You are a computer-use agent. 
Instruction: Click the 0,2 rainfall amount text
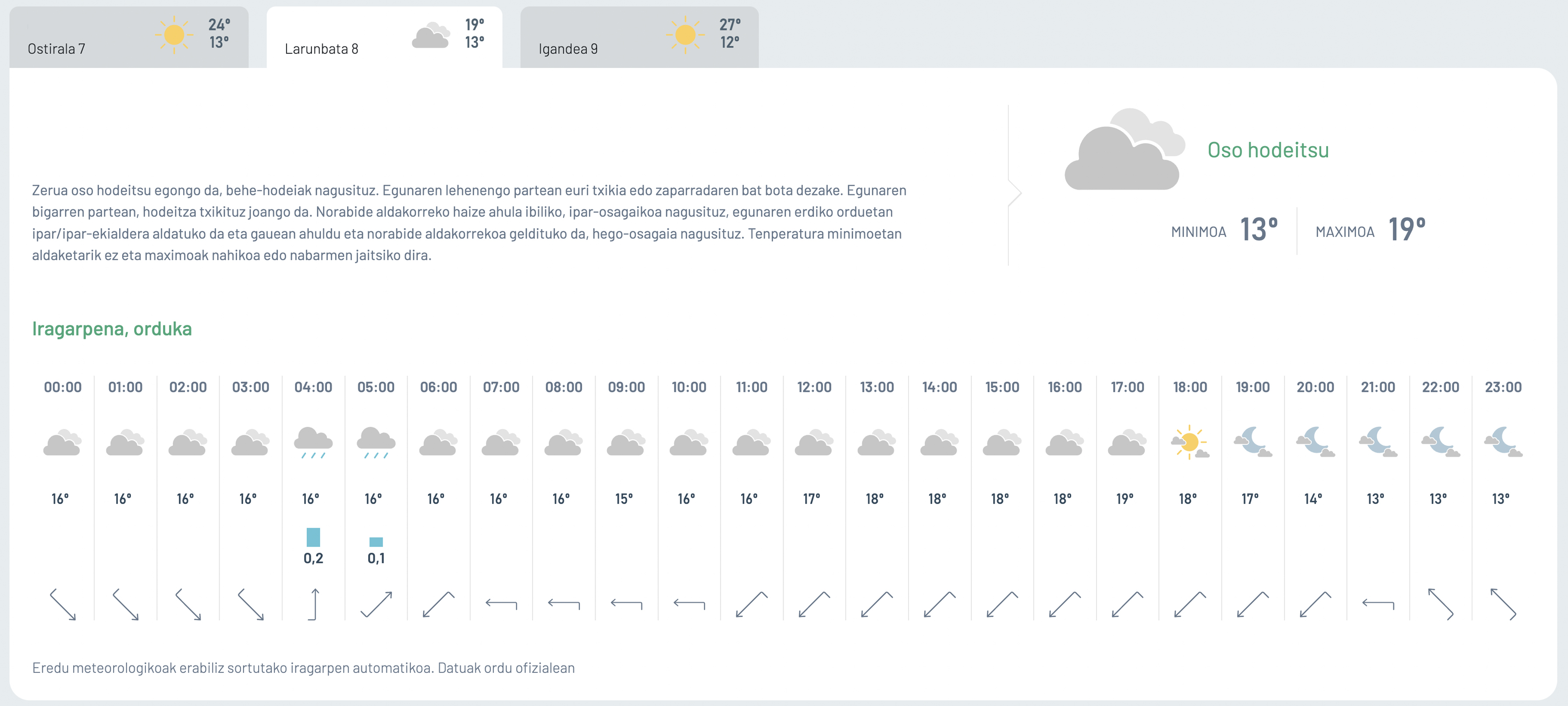(x=313, y=558)
